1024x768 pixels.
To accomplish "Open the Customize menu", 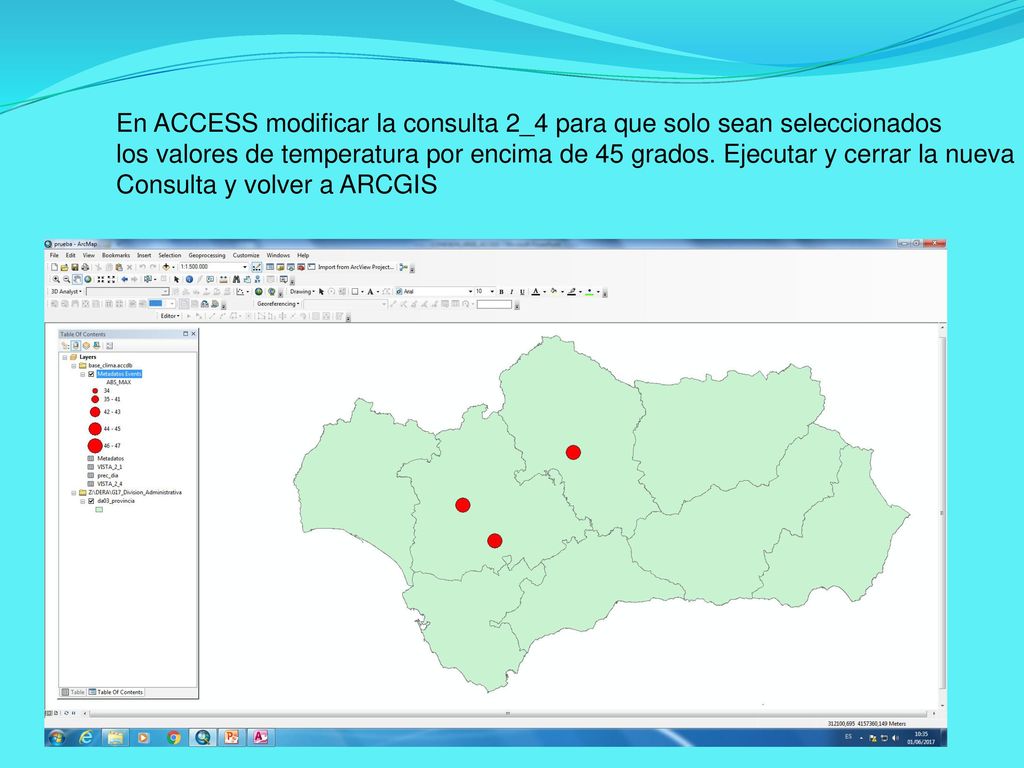I will tap(246, 255).
